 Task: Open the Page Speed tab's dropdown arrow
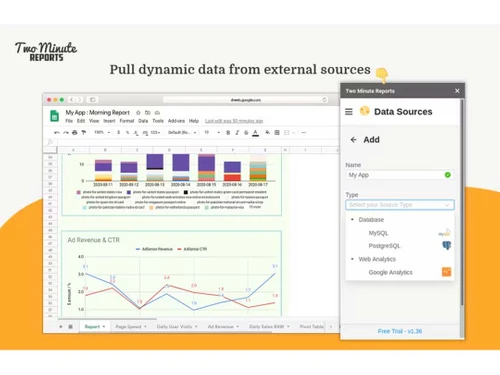[x=145, y=327]
